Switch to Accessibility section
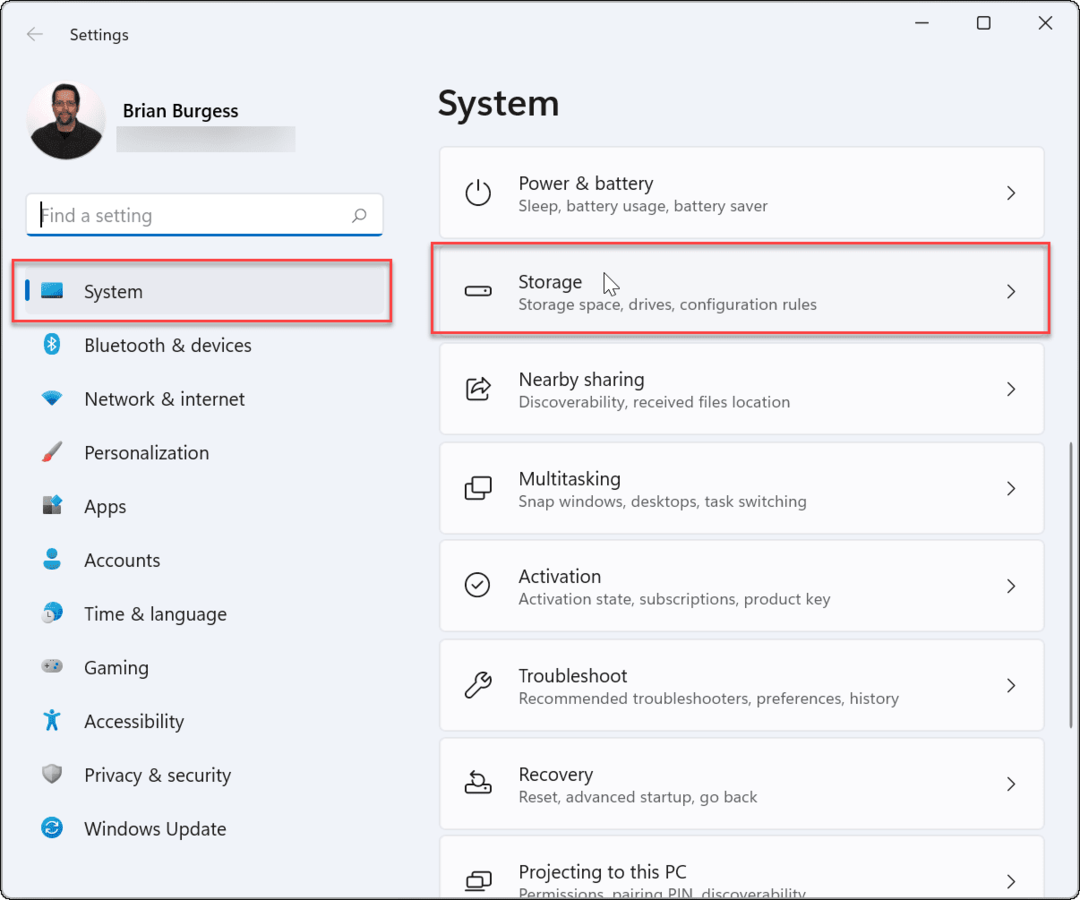The image size is (1080, 900). pyautogui.click(x=134, y=721)
